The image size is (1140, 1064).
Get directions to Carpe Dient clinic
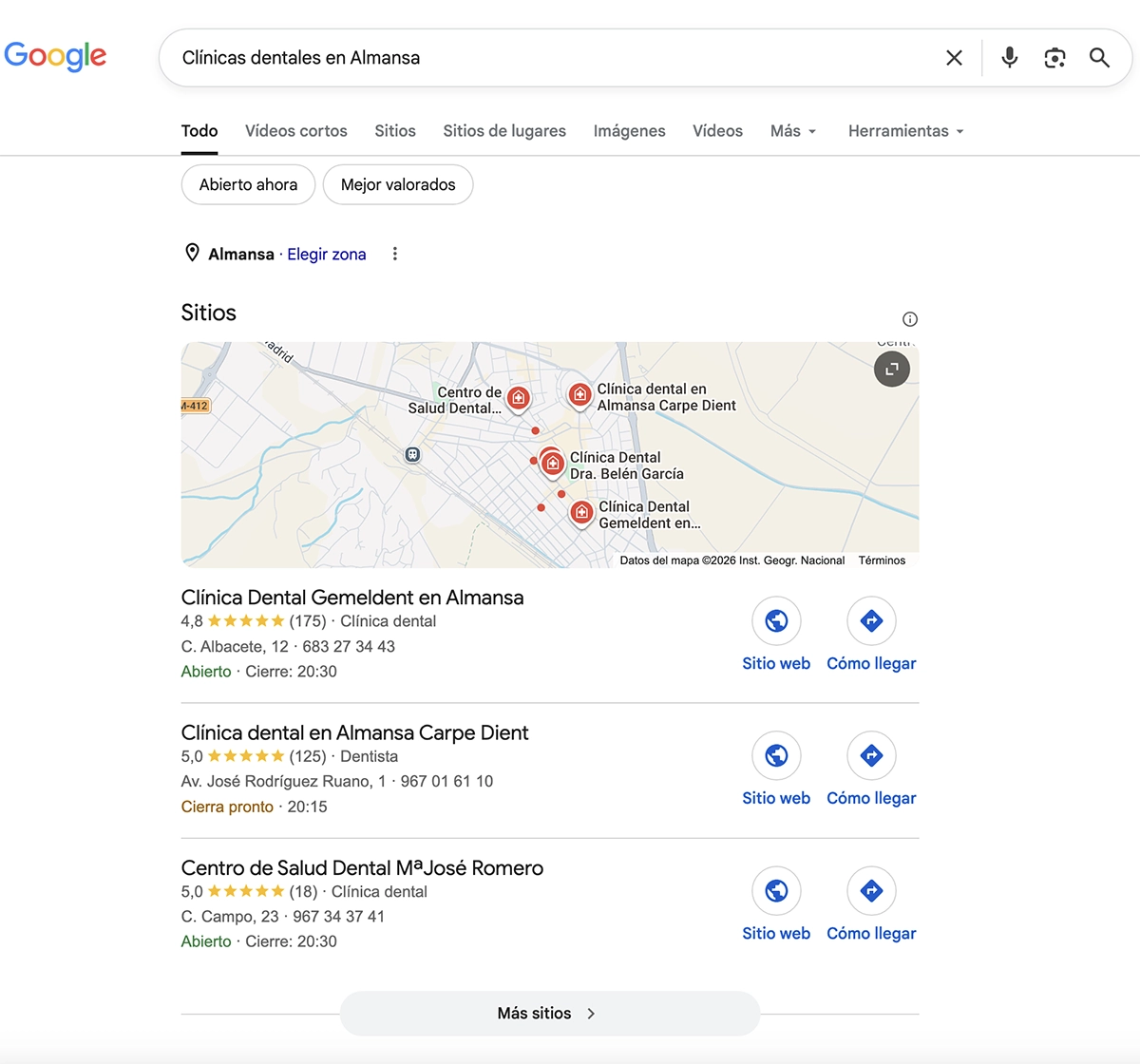coord(871,756)
